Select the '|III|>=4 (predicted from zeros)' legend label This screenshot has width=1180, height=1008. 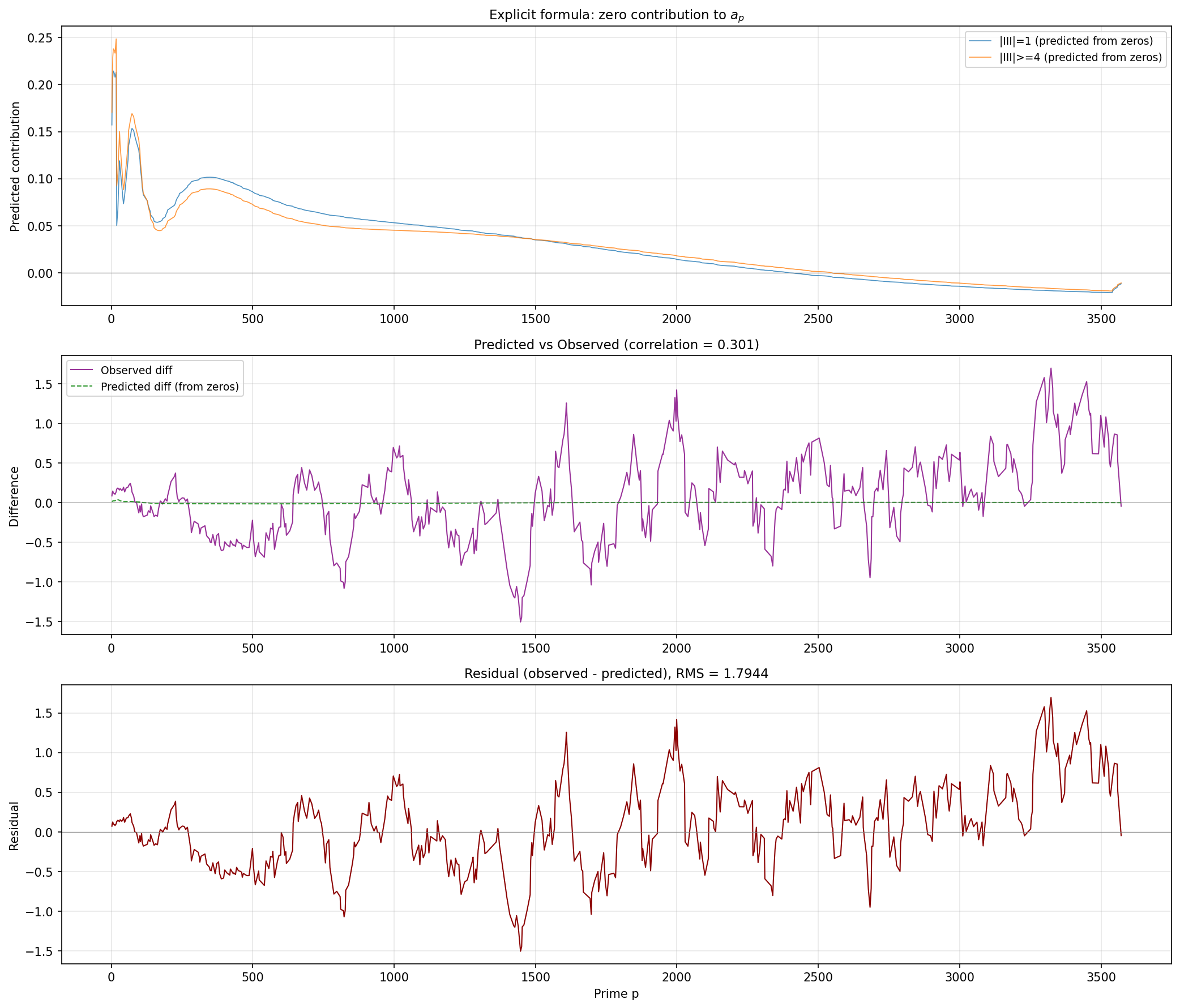[x=1080, y=58]
